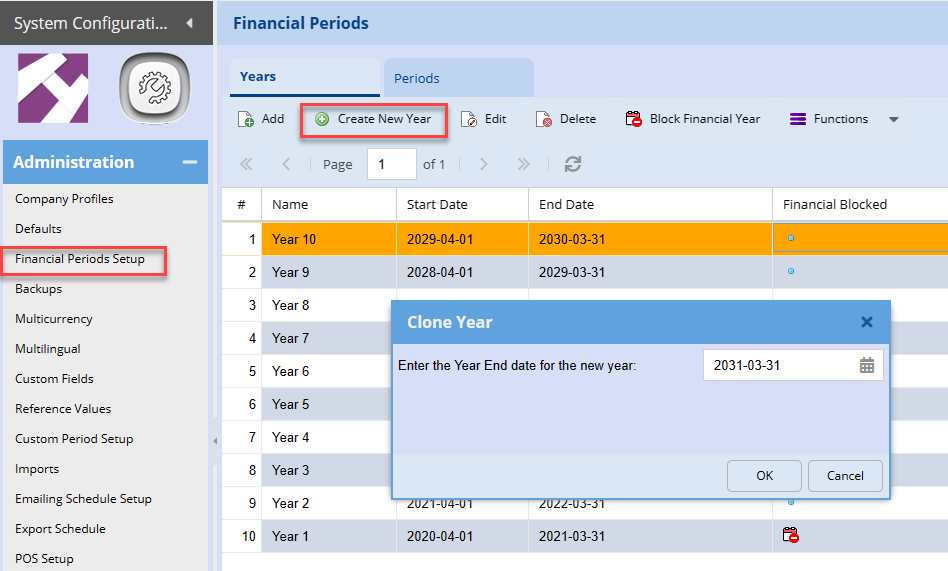Click the purple company logo icon
This screenshot has width=948, height=571.
(x=53, y=89)
